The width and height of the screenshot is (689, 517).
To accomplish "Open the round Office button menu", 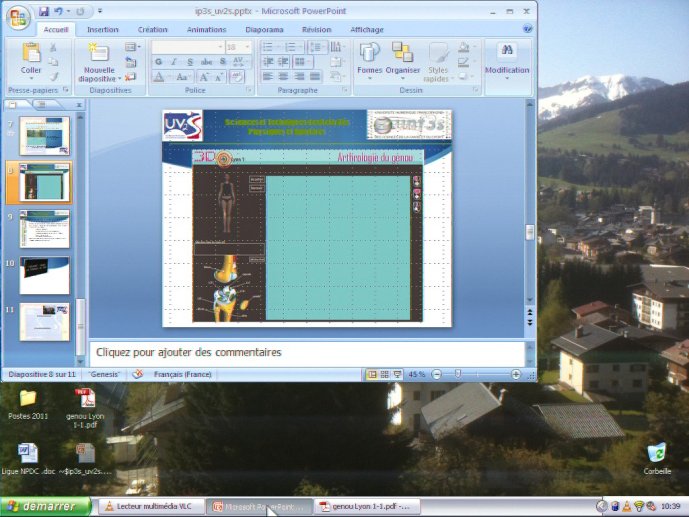I will click(x=18, y=18).
